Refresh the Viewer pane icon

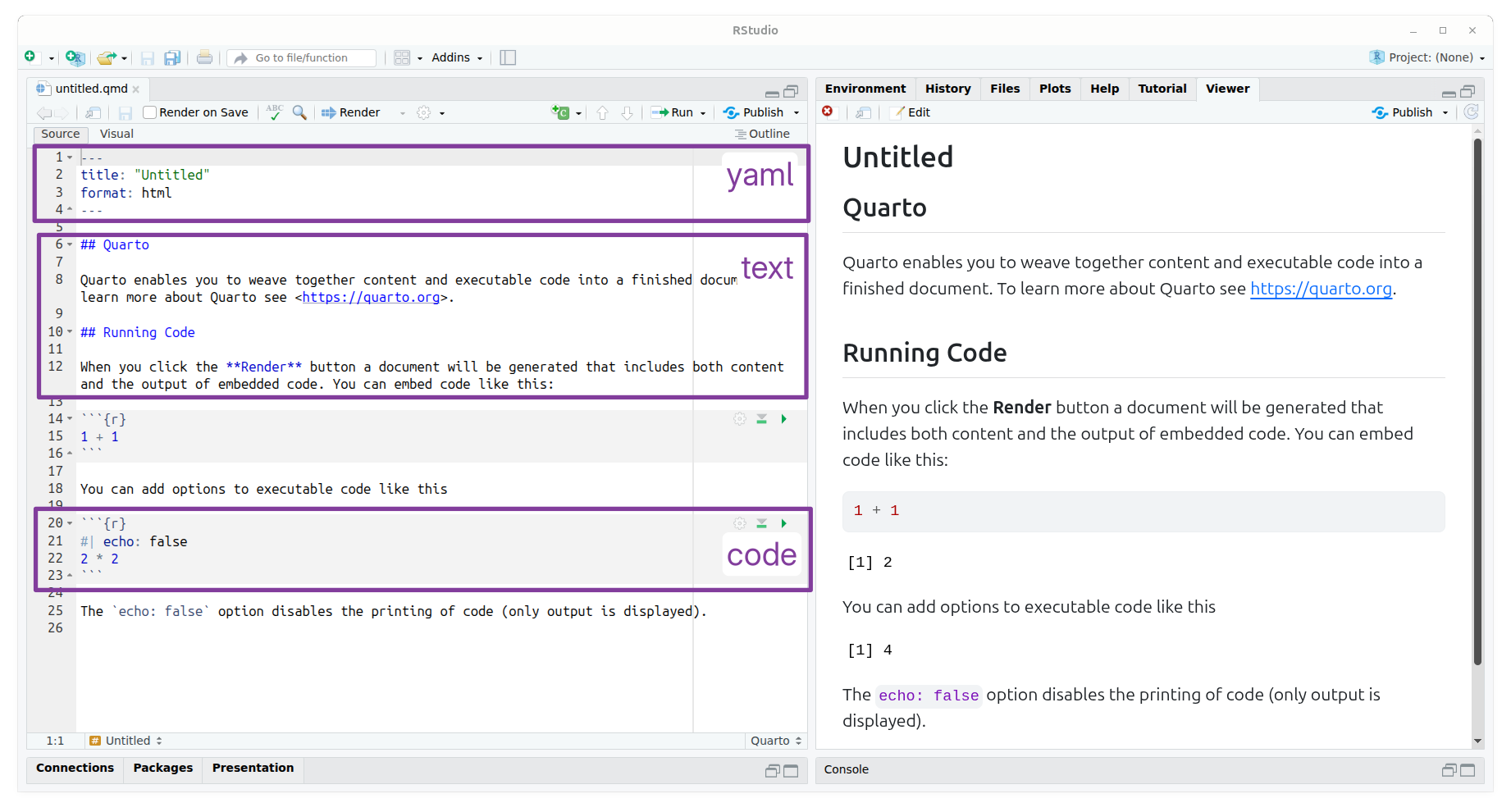(x=1472, y=112)
